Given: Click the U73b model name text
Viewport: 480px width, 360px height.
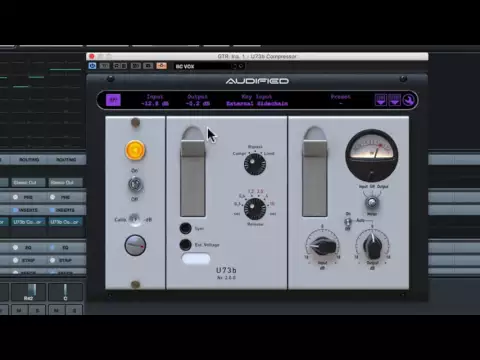Looking at the screenshot, I should (x=226, y=270).
